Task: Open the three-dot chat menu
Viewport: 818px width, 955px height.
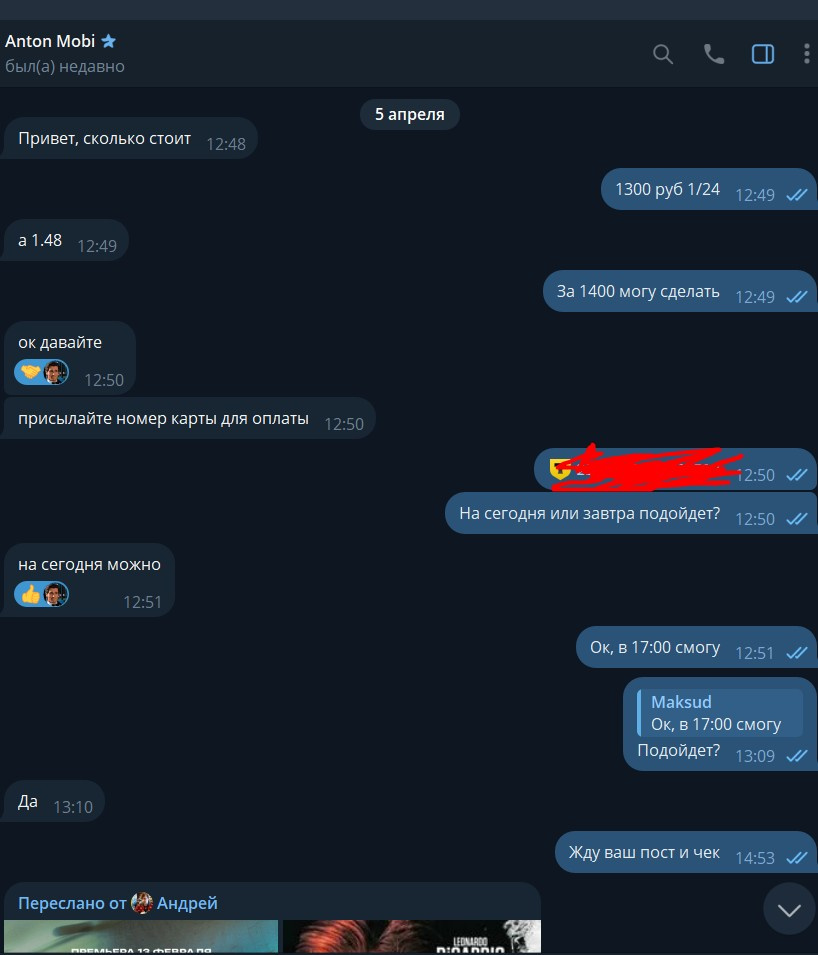Action: click(806, 54)
